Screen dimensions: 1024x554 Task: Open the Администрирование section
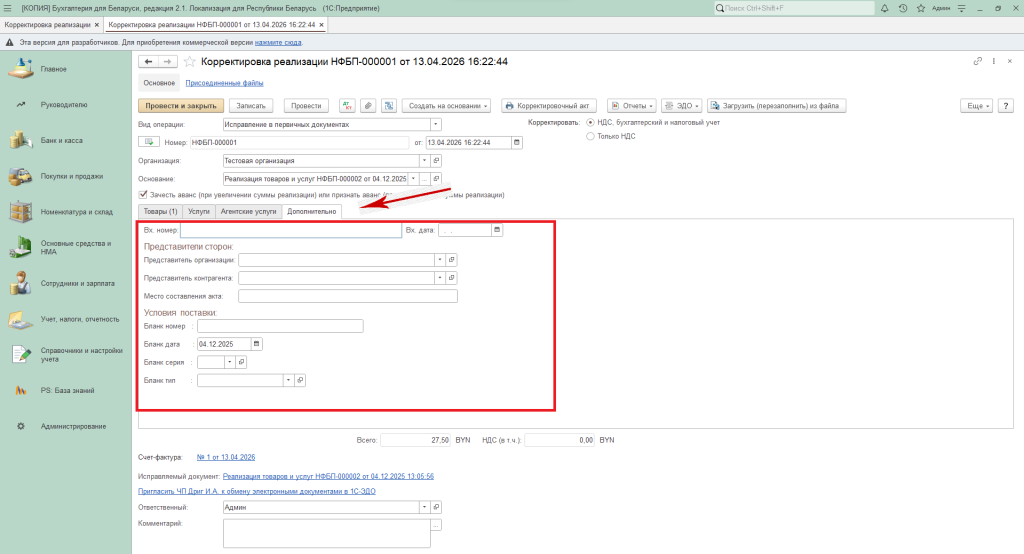(x=73, y=426)
